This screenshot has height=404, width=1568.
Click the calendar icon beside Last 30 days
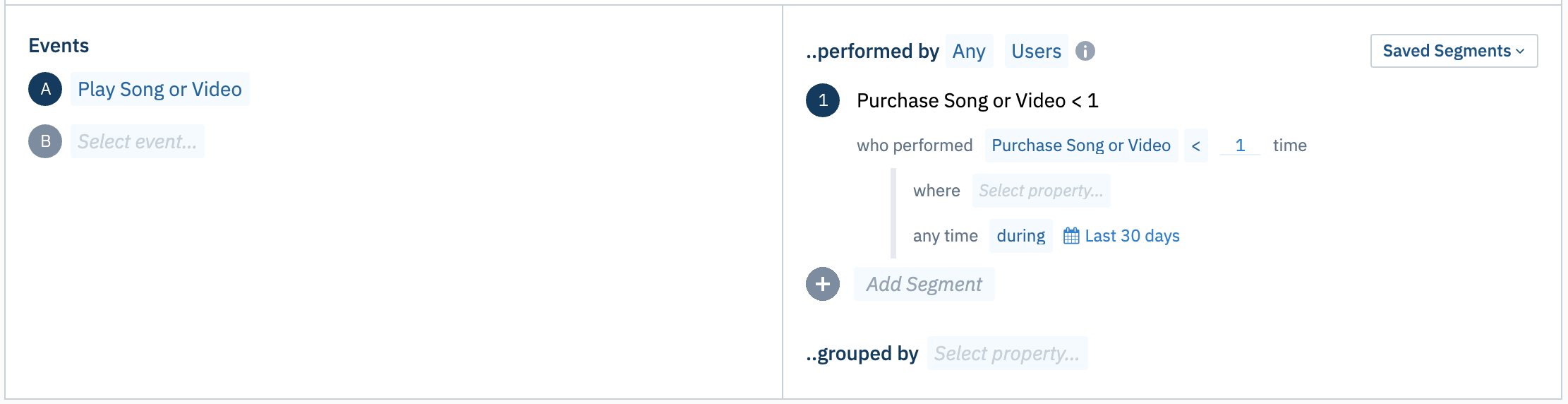tap(1071, 236)
